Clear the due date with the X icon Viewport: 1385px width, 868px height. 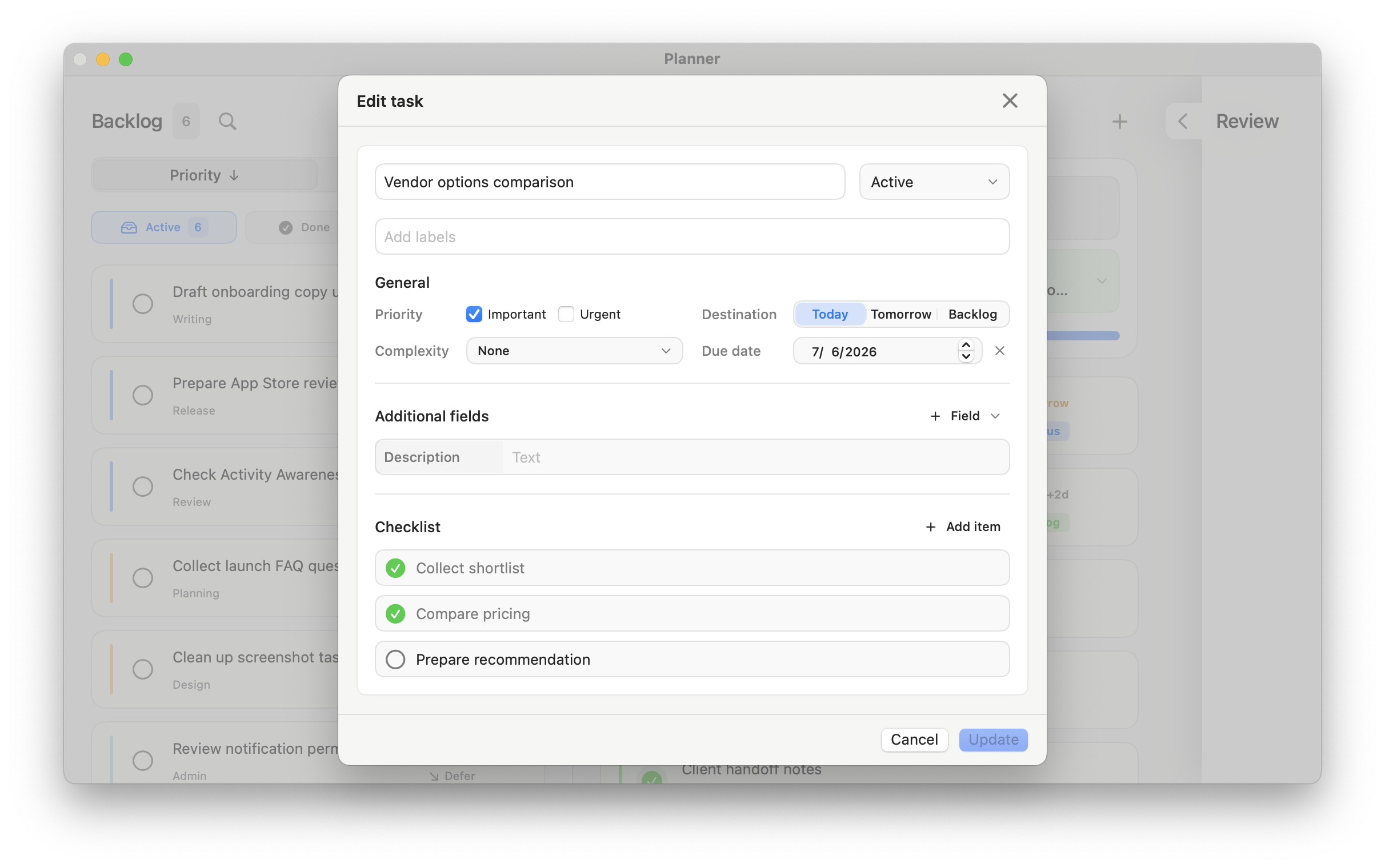999,351
